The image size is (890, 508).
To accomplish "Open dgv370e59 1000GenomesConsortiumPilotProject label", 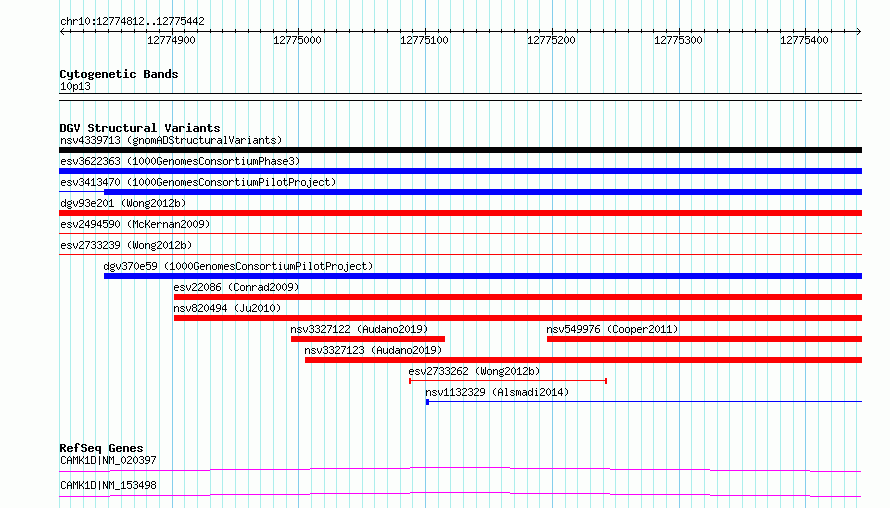I will point(238,266).
